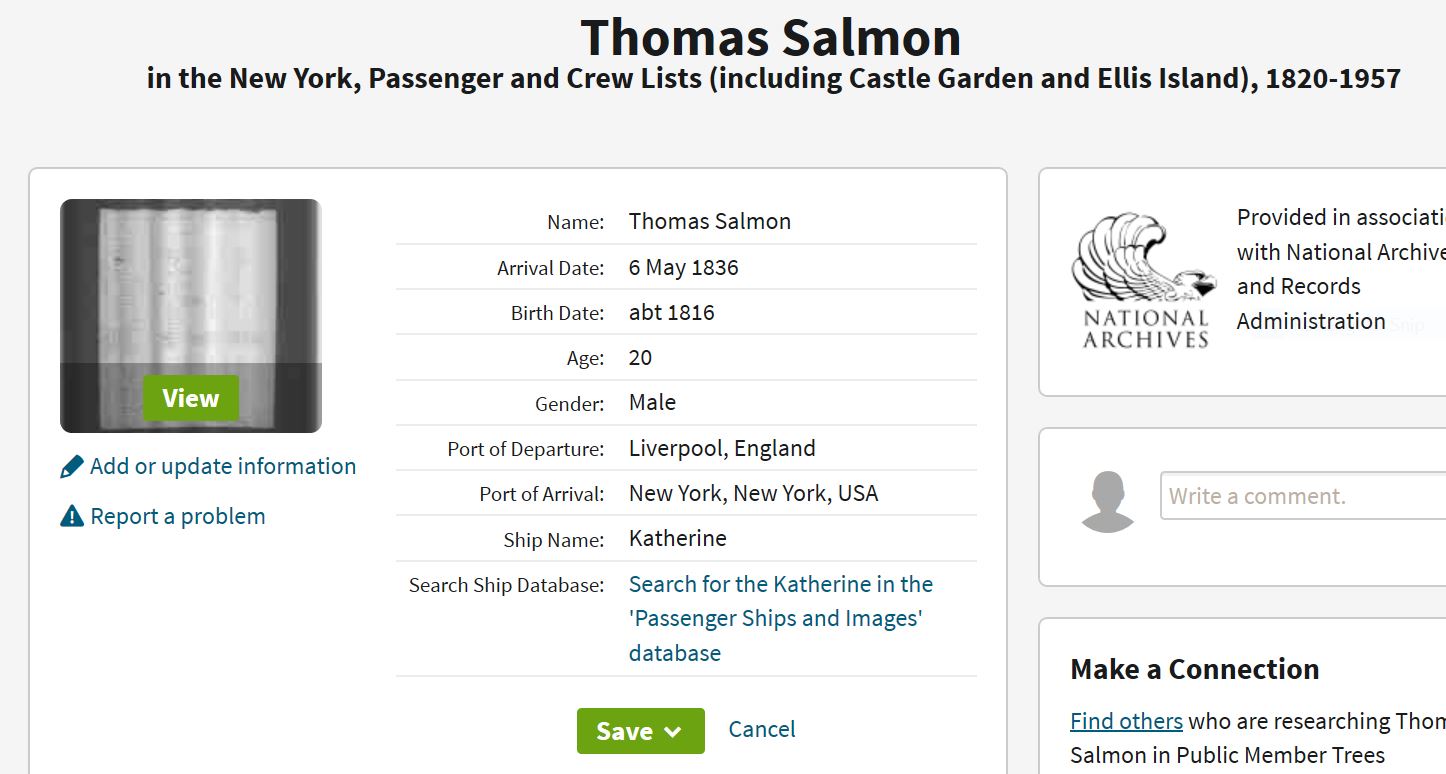Click the gray user avatar silhouette
This screenshot has height=774, width=1446.
pos(1108,501)
